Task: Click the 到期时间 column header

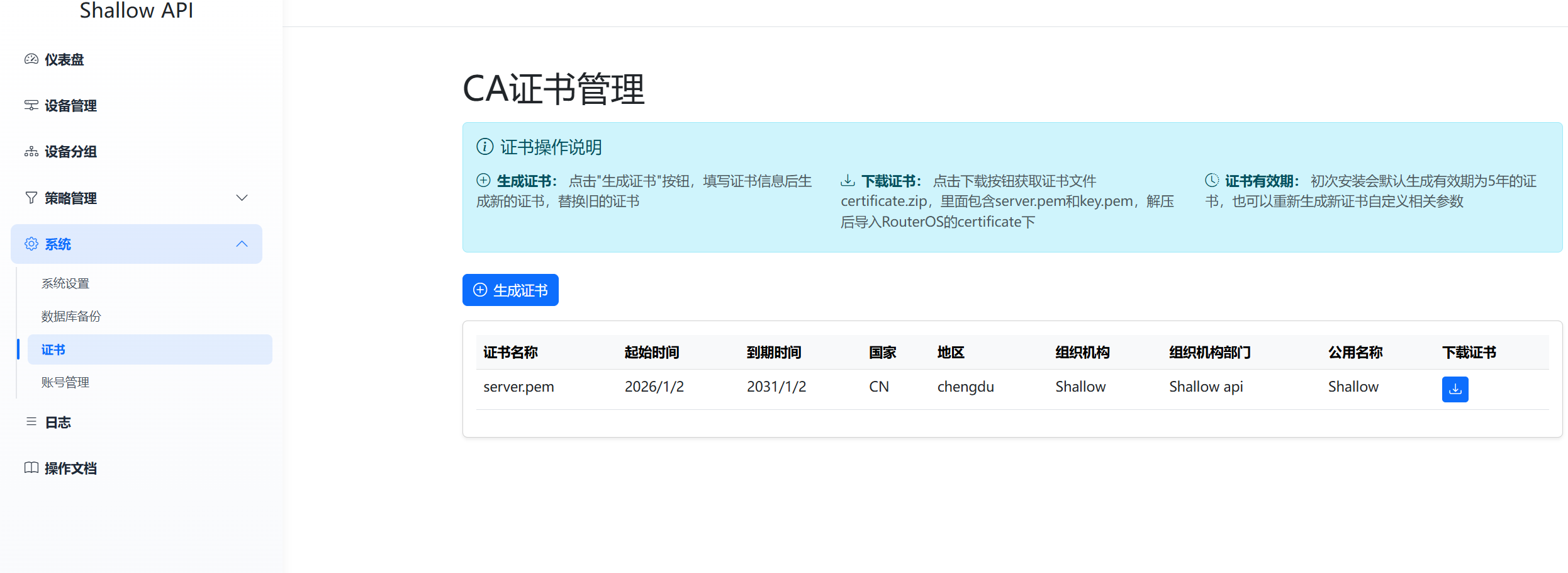Action: click(x=773, y=352)
